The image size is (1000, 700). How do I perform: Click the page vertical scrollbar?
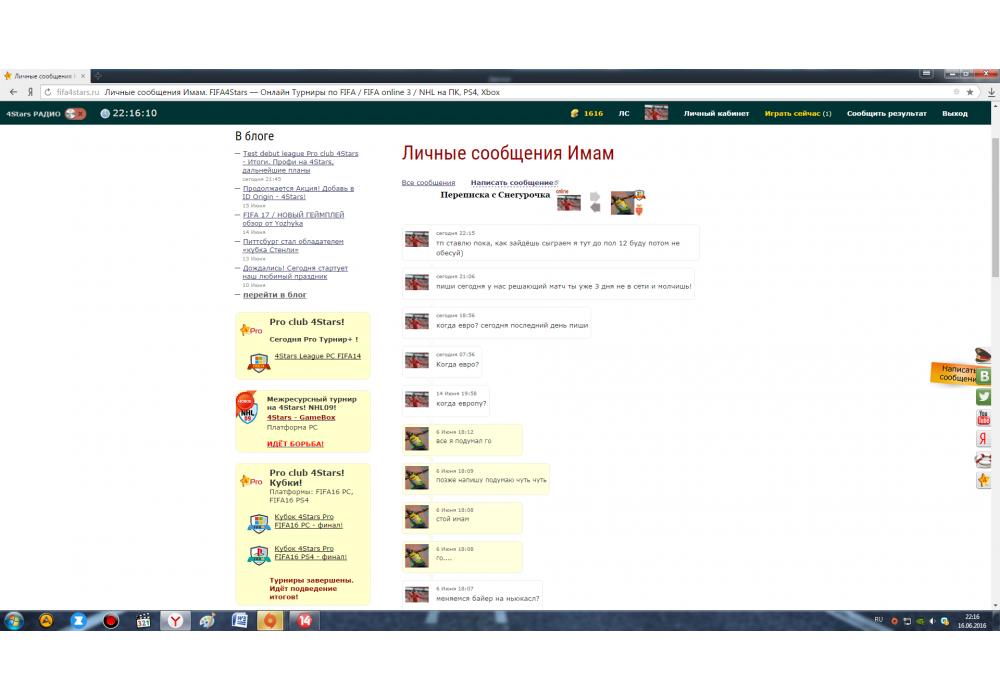994,300
